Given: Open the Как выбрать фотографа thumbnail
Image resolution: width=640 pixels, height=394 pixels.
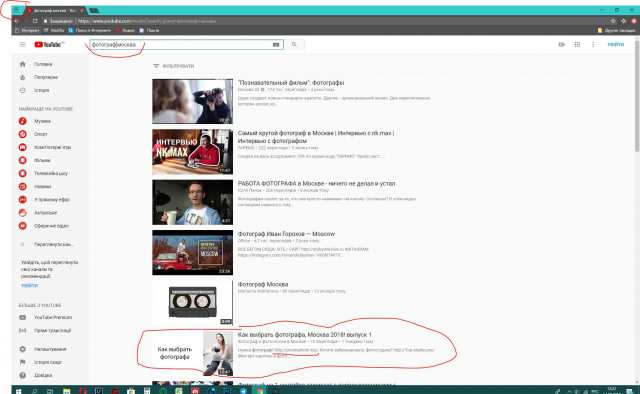Looking at the screenshot, I should pos(193,353).
